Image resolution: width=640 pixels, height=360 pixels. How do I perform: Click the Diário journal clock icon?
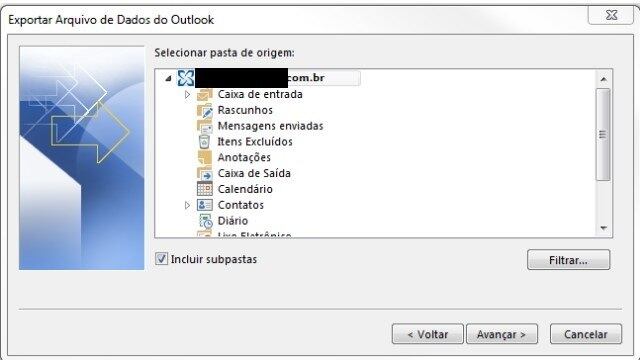tap(206, 221)
